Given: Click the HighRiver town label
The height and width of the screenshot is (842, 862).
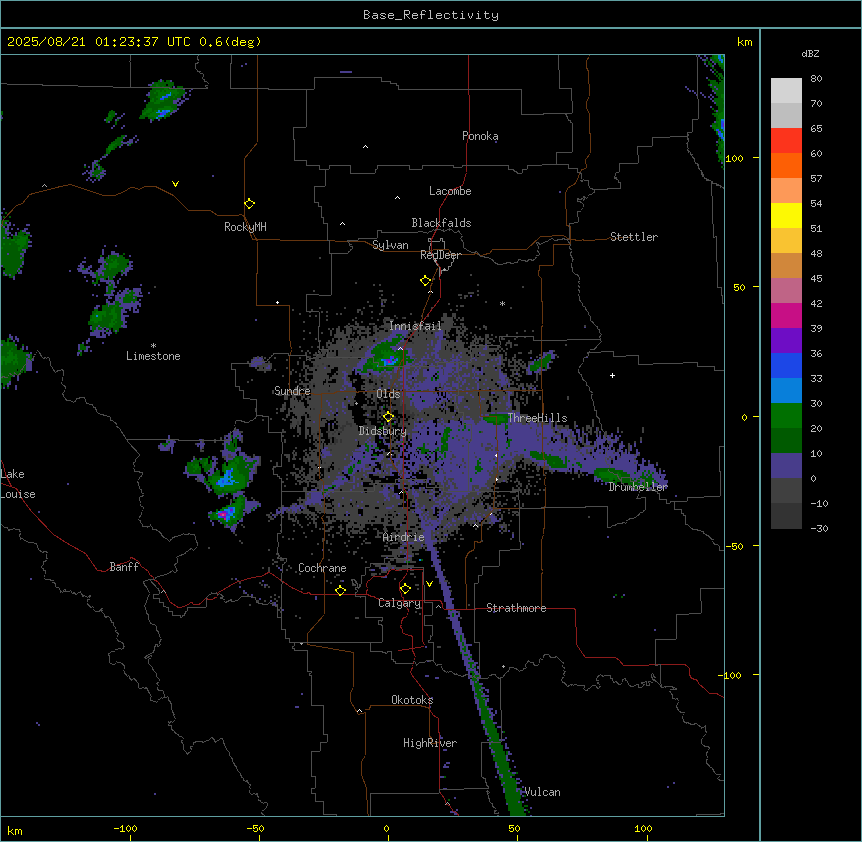Looking at the screenshot, I should pos(430,743).
